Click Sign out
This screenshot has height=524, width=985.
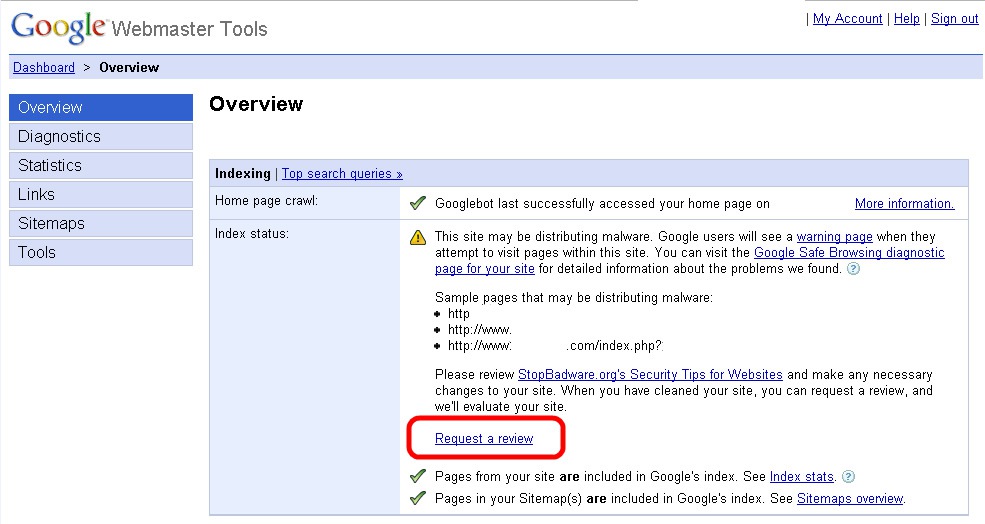click(x=954, y=19)
